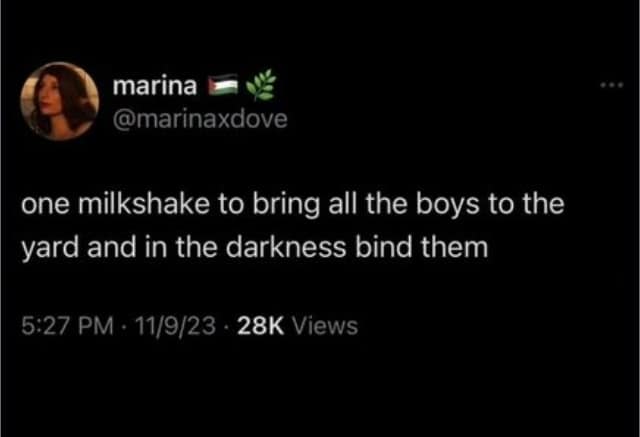
Task: Click the word "darkness" in the tweet
Action: click(285, 247)
